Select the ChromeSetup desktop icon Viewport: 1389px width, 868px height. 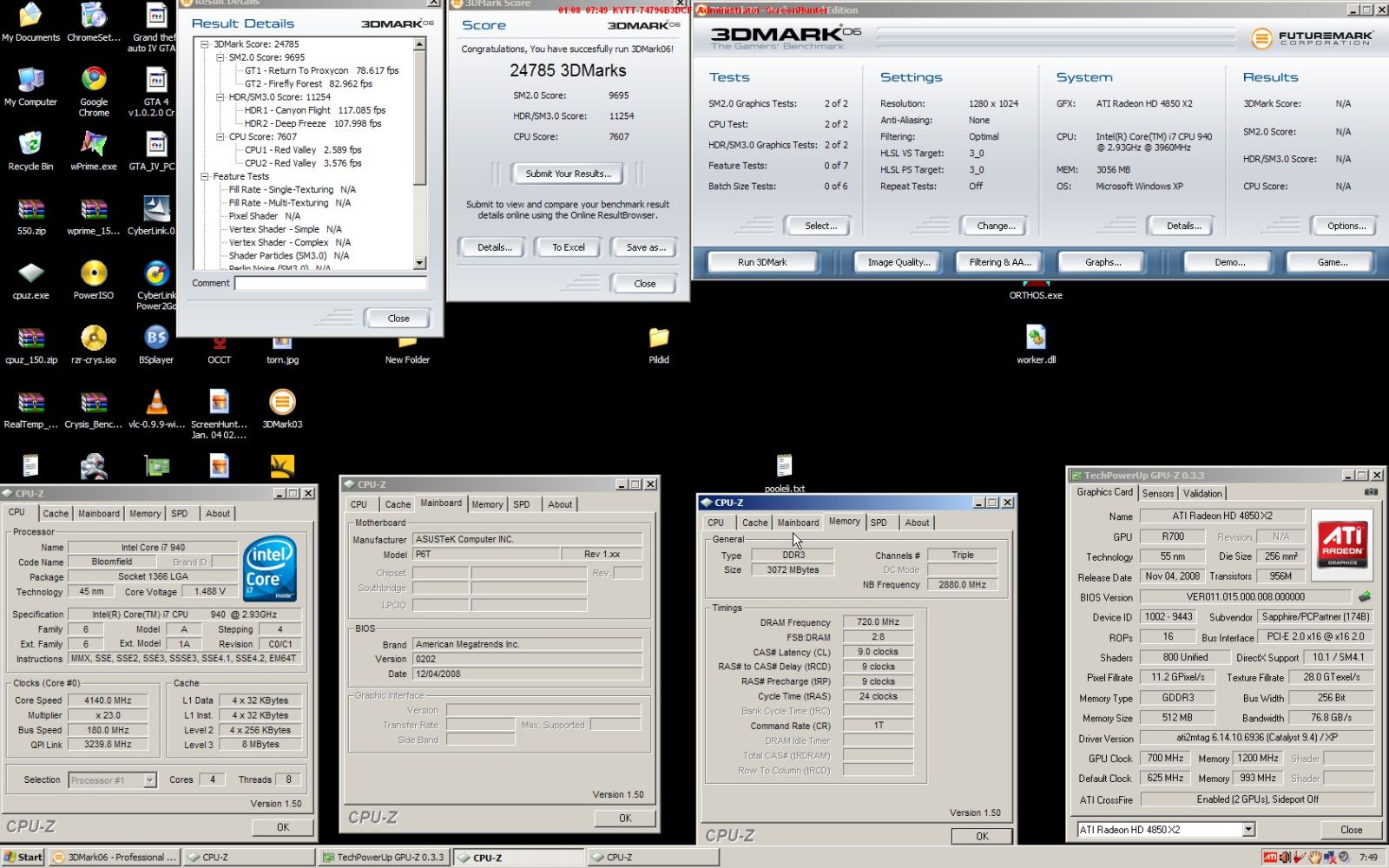(x=94, y=22)
